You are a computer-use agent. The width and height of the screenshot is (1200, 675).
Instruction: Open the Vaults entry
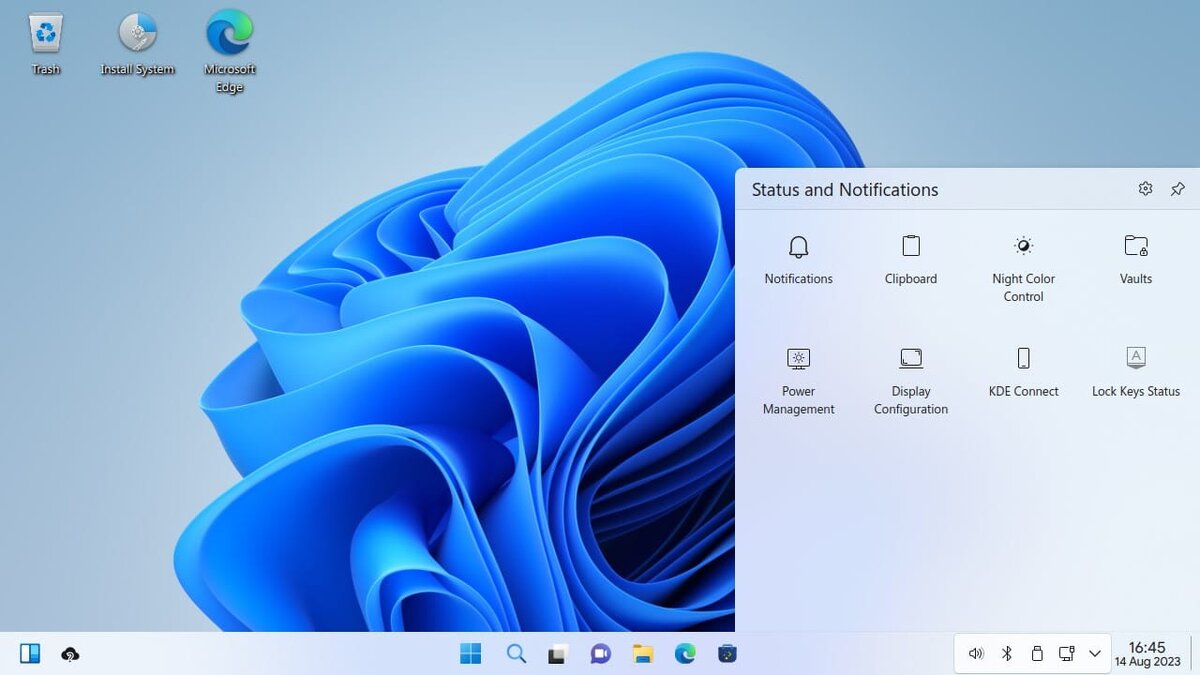click(x=1136, y=260)
